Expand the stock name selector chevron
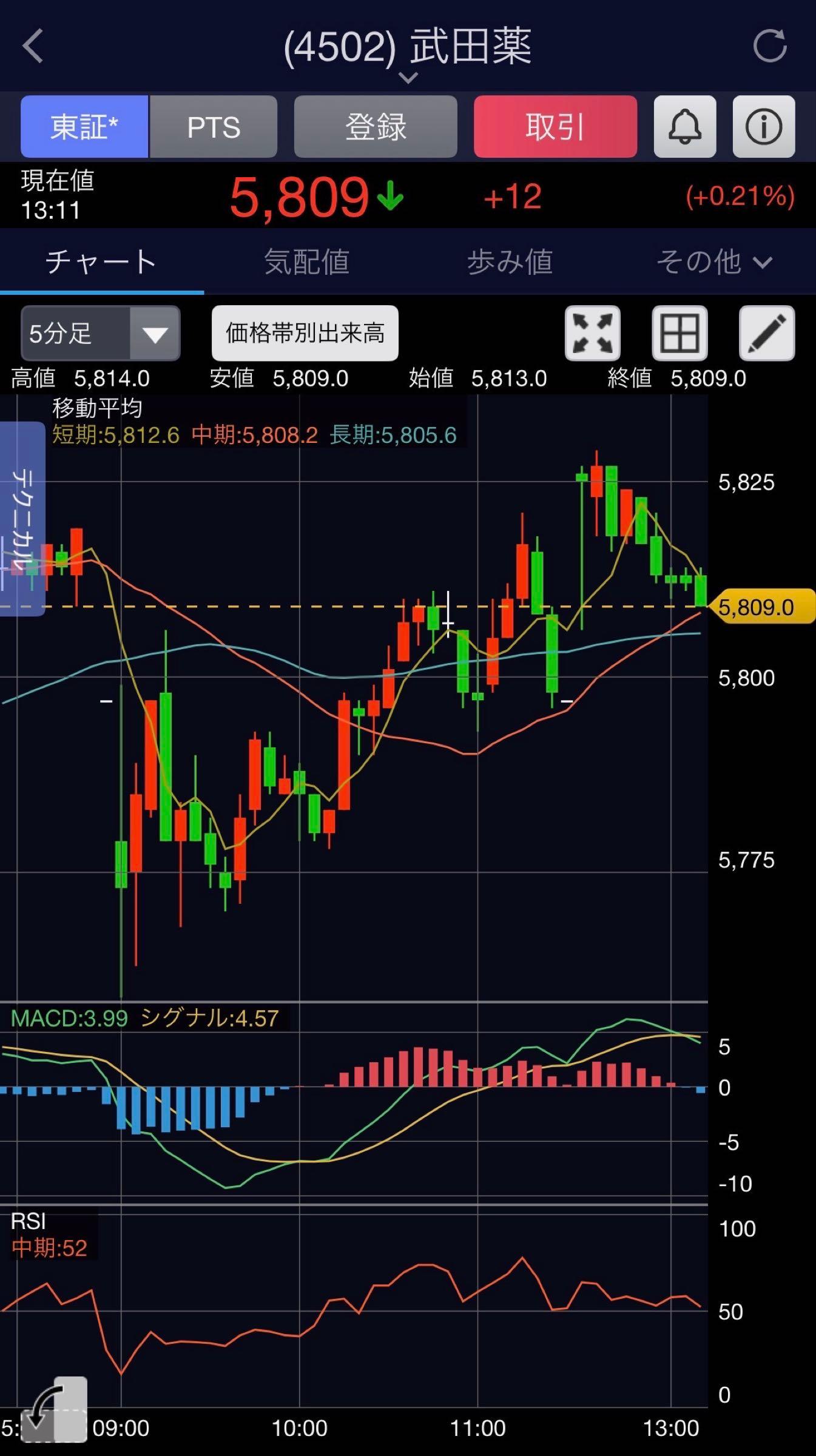This screenshot has height=1456, width=816. pyautogui.click(x=408, y=78)
